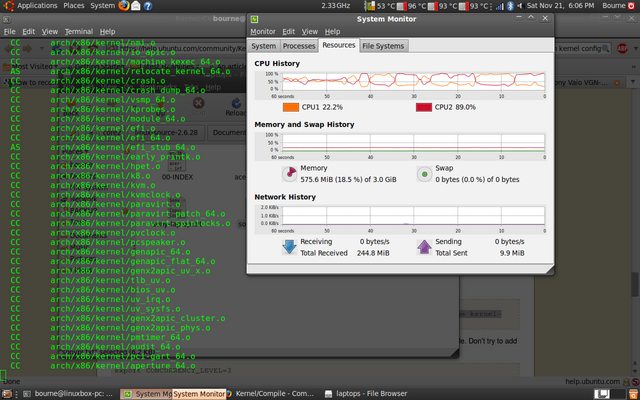Click the Bluetooth icon in system tray
Image resolution: width=640 pixels, height=400 pixels.
pos(508,6)
